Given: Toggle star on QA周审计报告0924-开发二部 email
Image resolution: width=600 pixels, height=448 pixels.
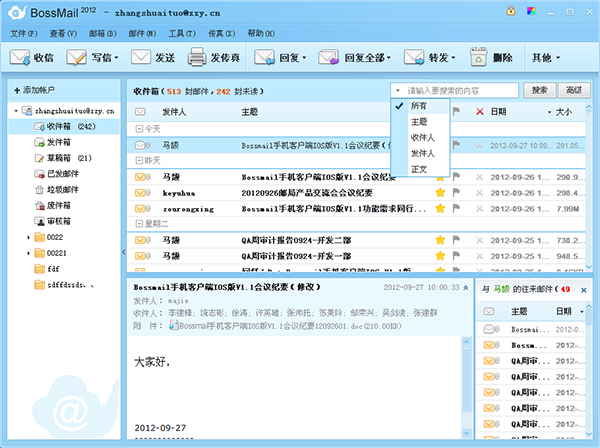Looking at the screenshot, I should point(440,240).
